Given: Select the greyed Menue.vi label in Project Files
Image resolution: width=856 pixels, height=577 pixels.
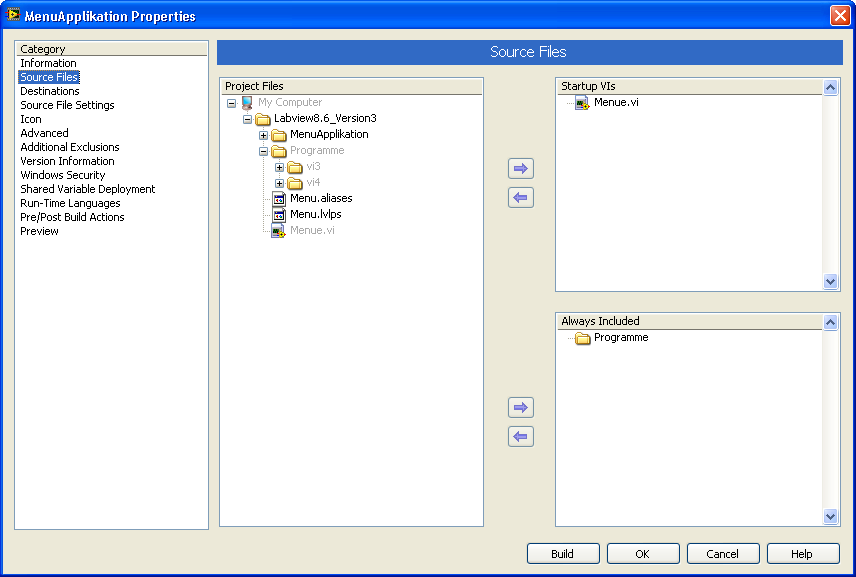Looking at the screenshot, I should (x=312, y=230).
